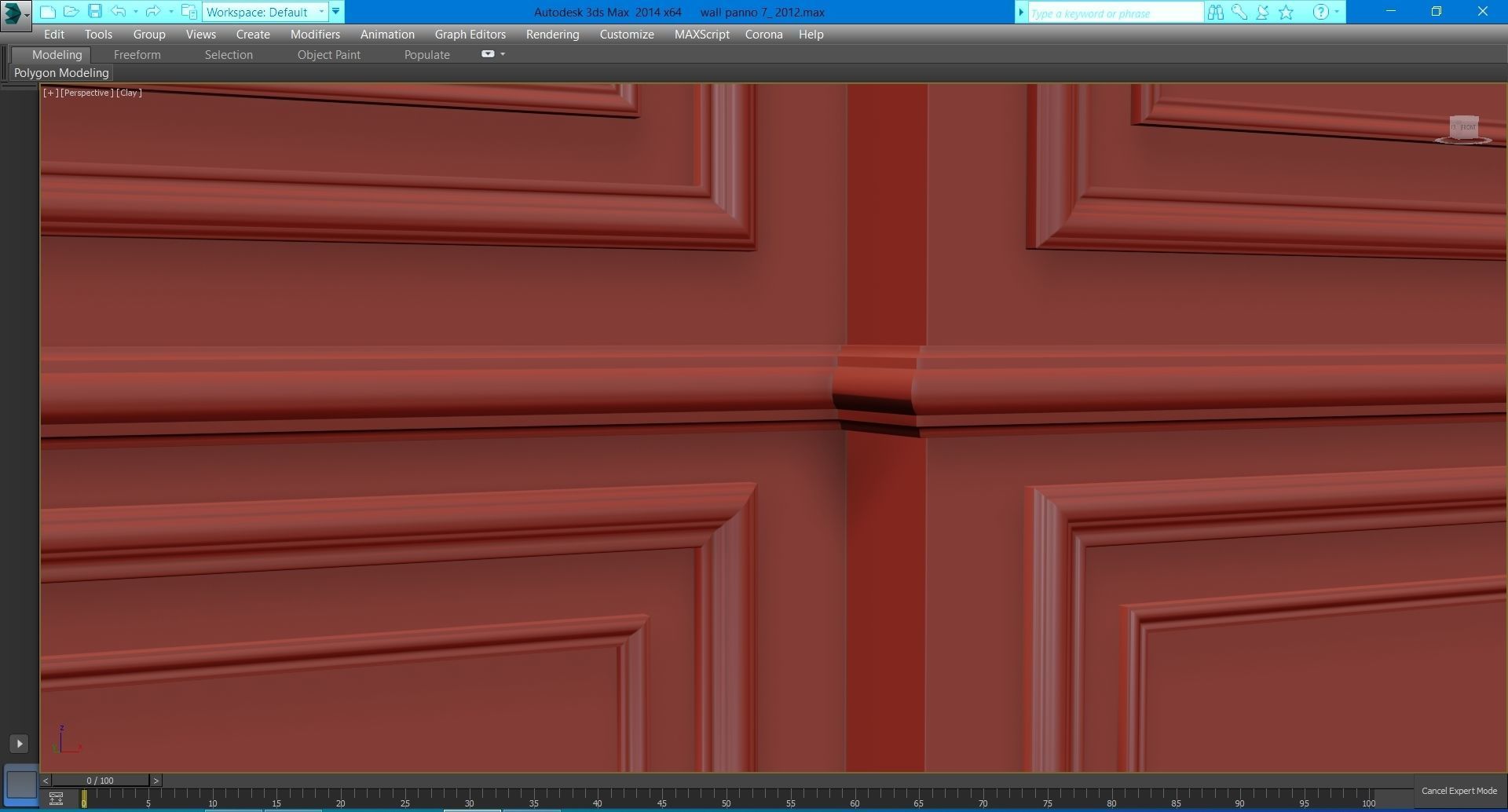1508x812 pixels.
Task: Open the quick access toolbar customize arrow
Action: (336, 12)
